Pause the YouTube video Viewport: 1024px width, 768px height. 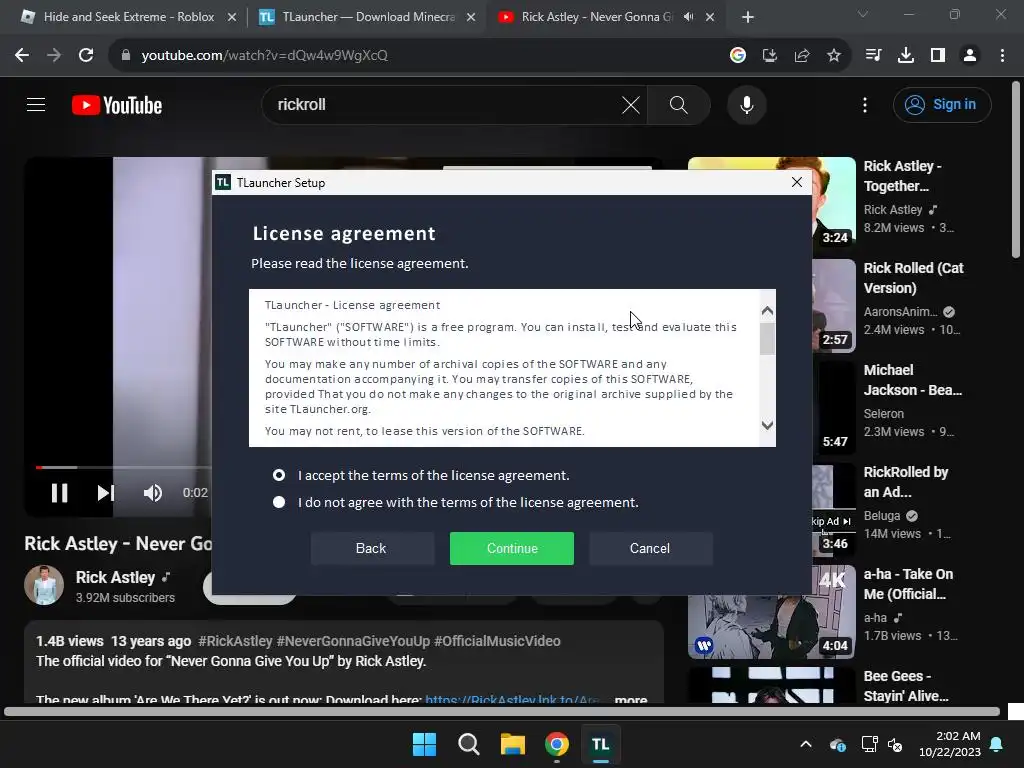pos(59,493)
